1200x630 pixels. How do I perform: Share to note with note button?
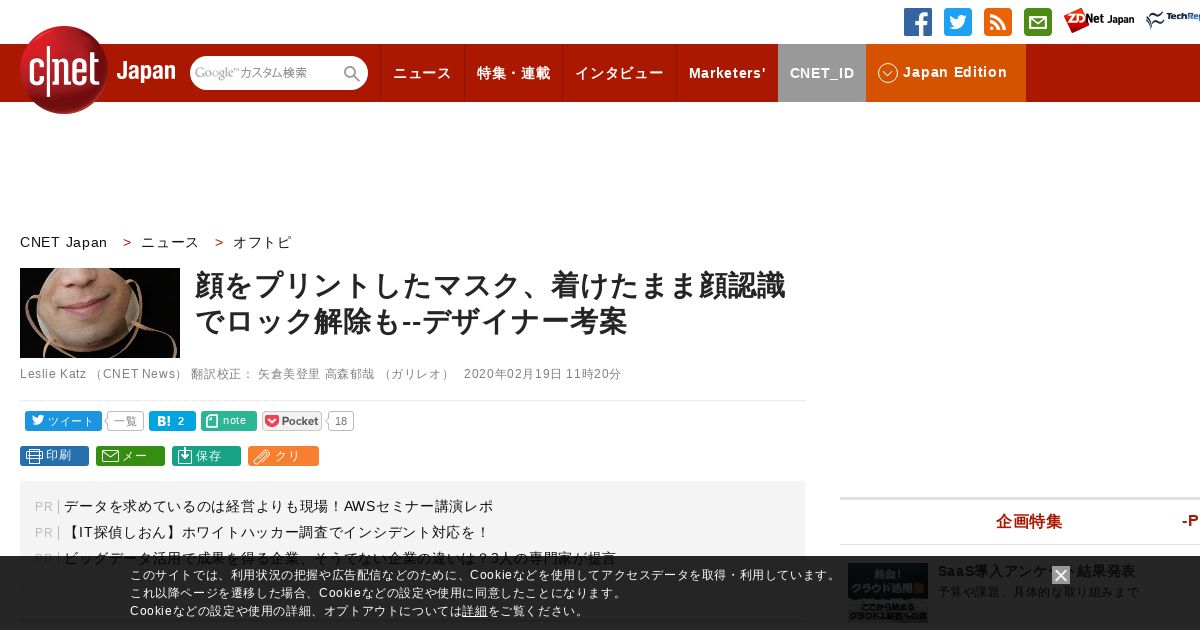229,421
